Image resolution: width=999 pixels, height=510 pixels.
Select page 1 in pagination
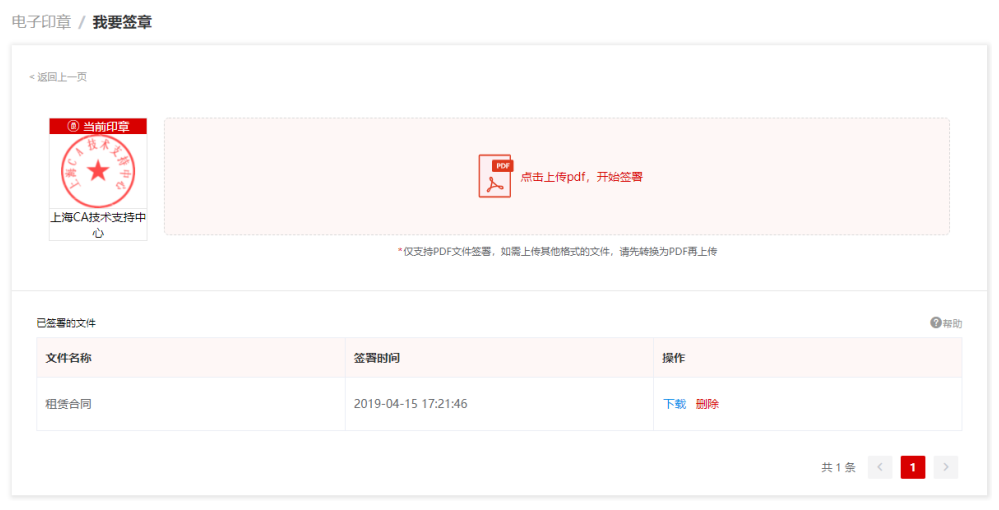(912, 467)
